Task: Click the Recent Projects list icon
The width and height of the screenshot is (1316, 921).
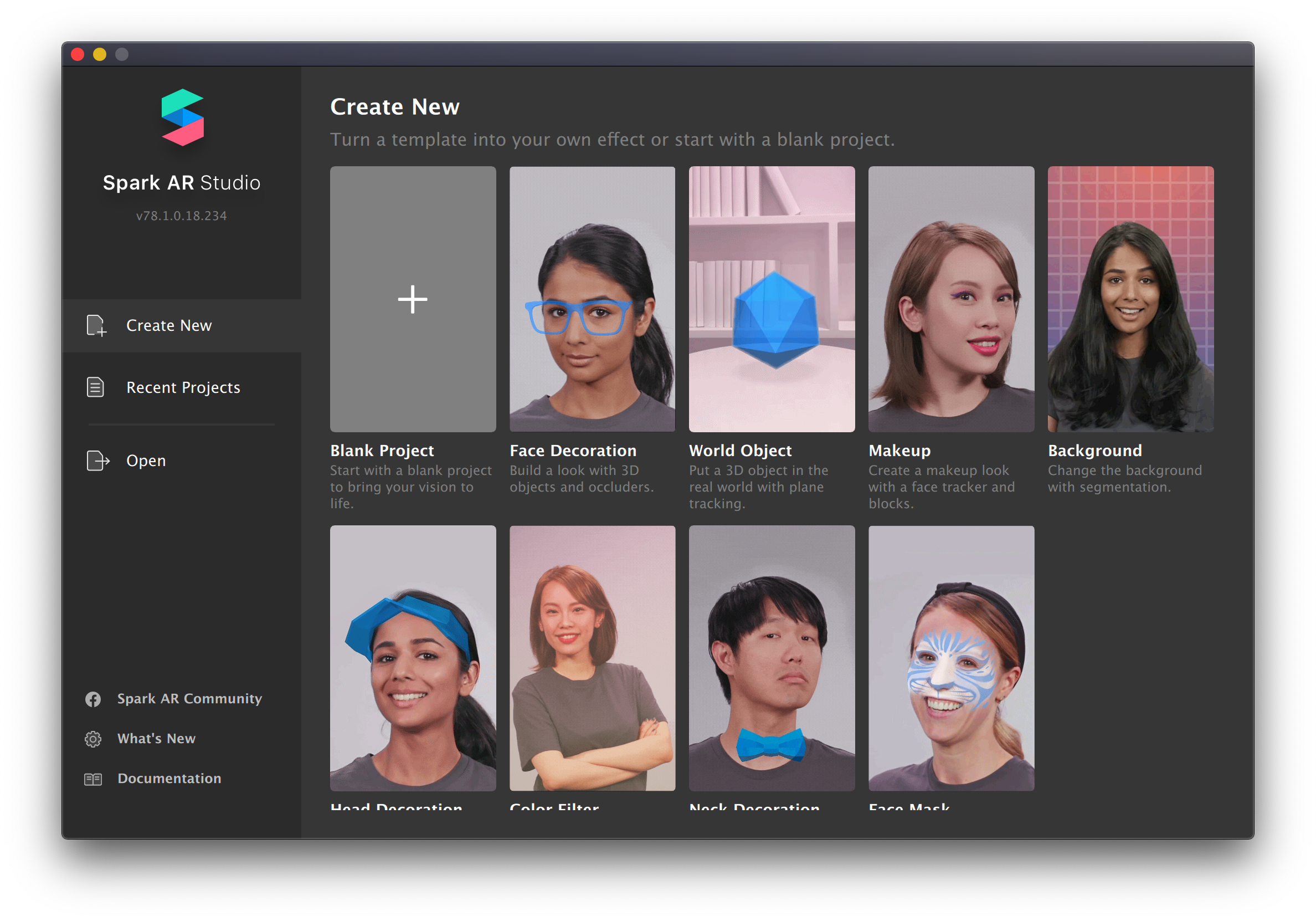Action: [x=95, y=387]
